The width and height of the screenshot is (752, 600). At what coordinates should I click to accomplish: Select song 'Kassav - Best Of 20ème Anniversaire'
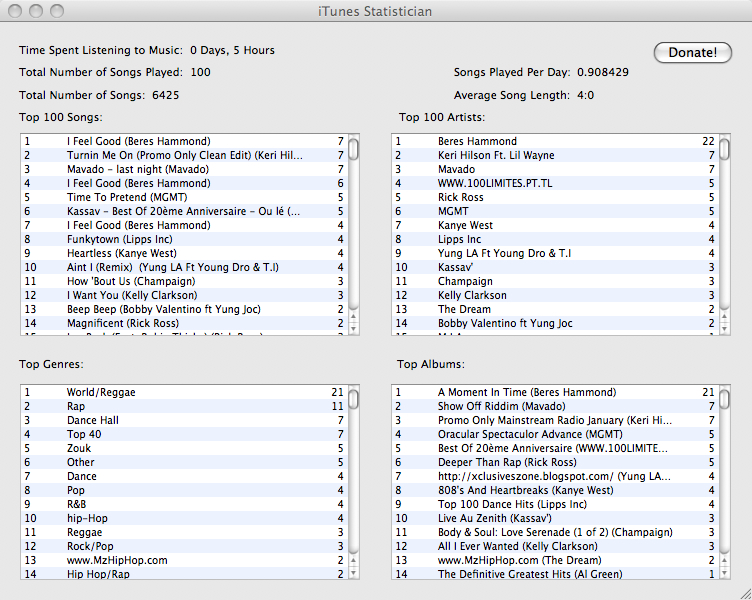(185, 211)
